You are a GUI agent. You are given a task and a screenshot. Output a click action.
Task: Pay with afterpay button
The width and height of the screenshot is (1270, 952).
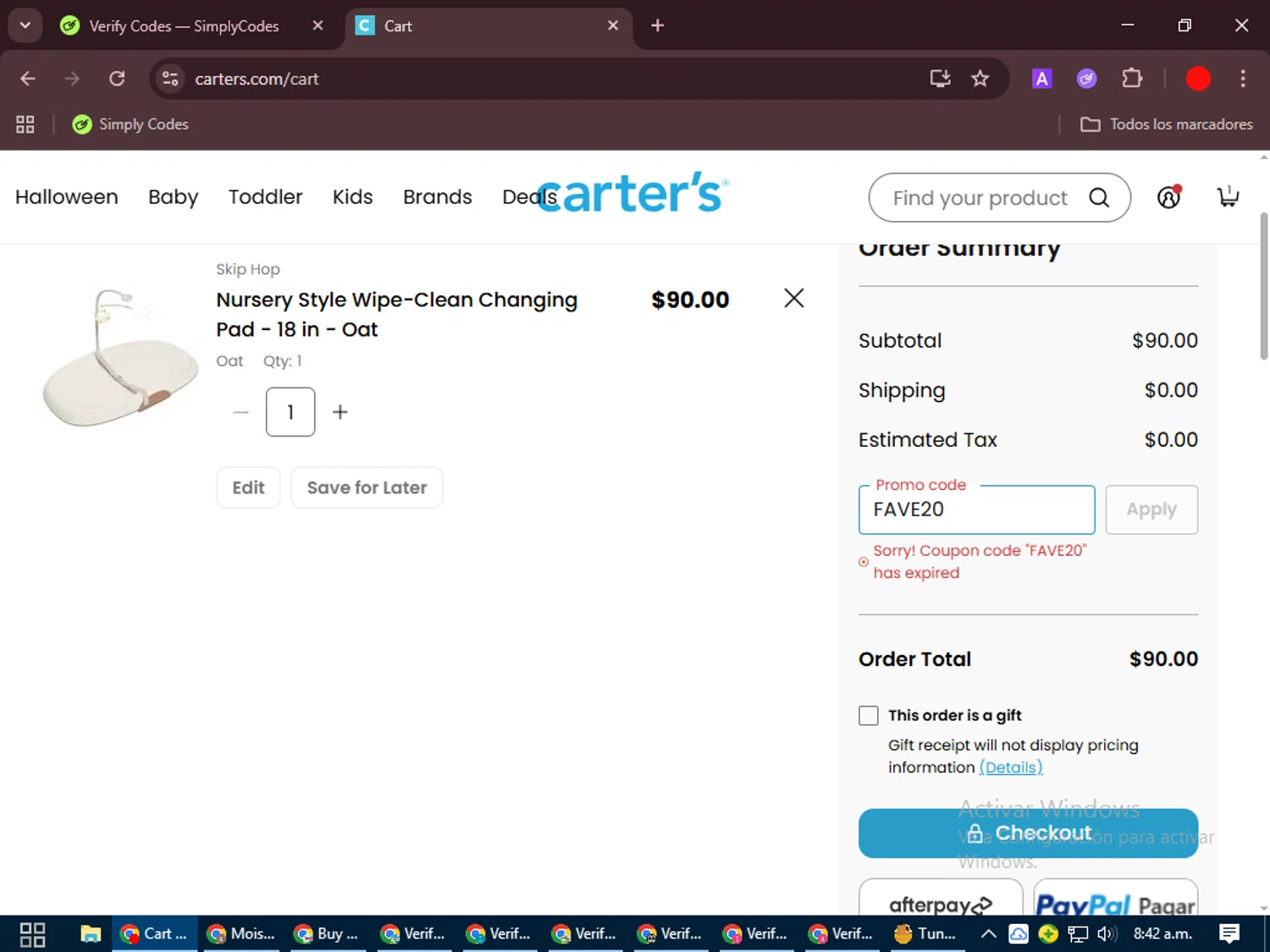coord(941,899)
